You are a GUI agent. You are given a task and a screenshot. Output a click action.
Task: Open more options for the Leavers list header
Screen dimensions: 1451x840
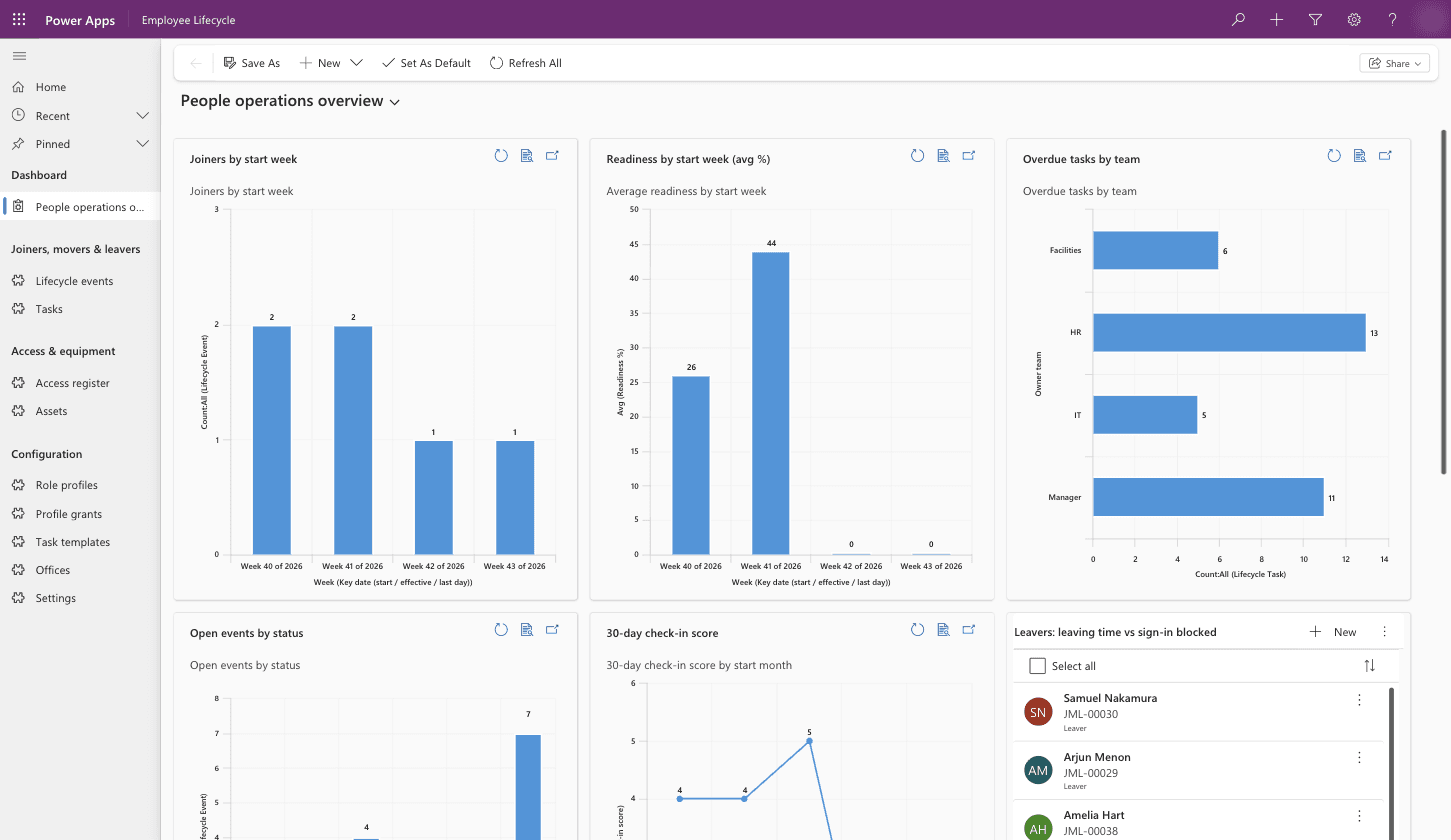pos(1384,632)
